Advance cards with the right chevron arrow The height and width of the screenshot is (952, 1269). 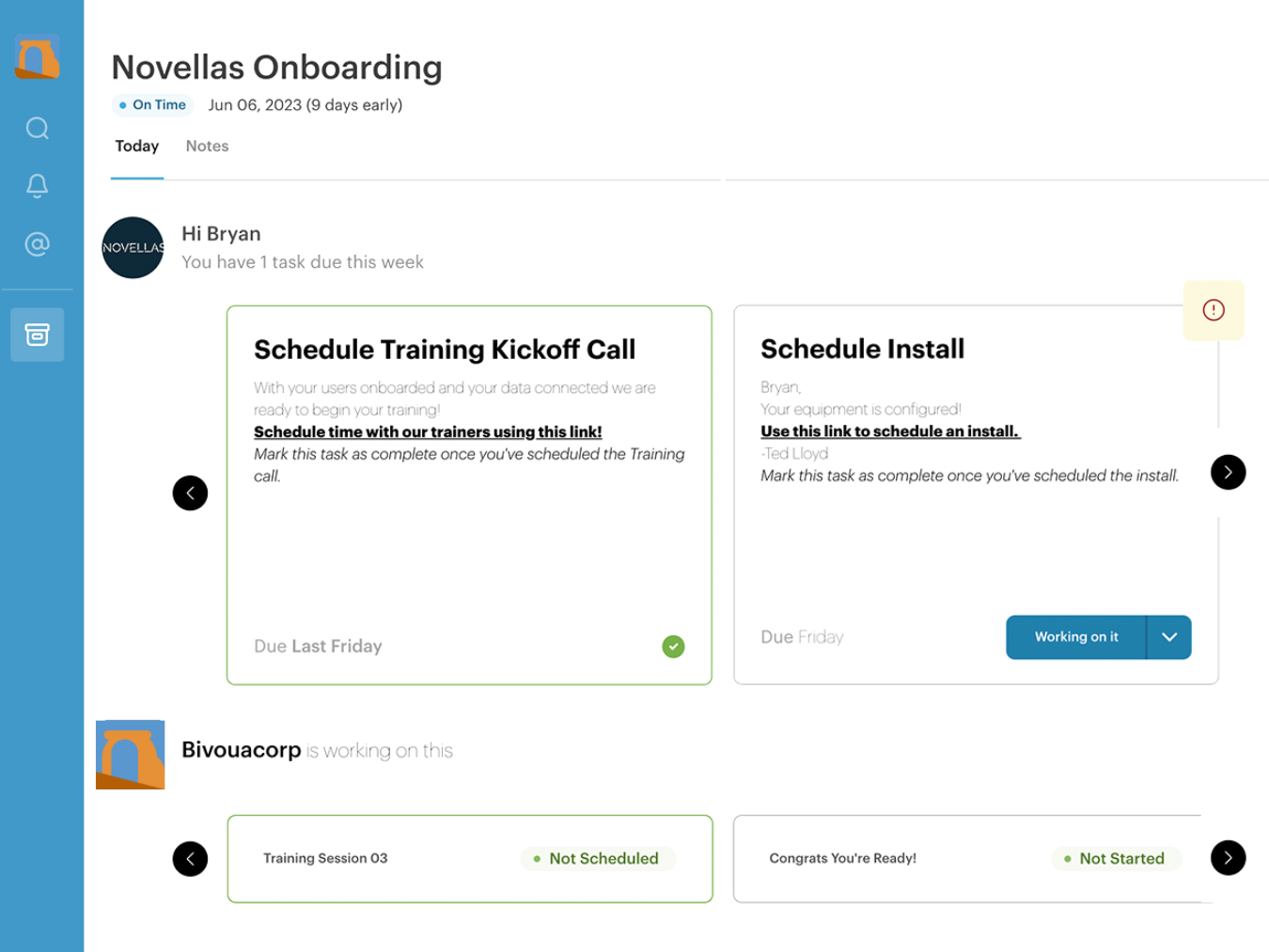(x=1228, y=472)
